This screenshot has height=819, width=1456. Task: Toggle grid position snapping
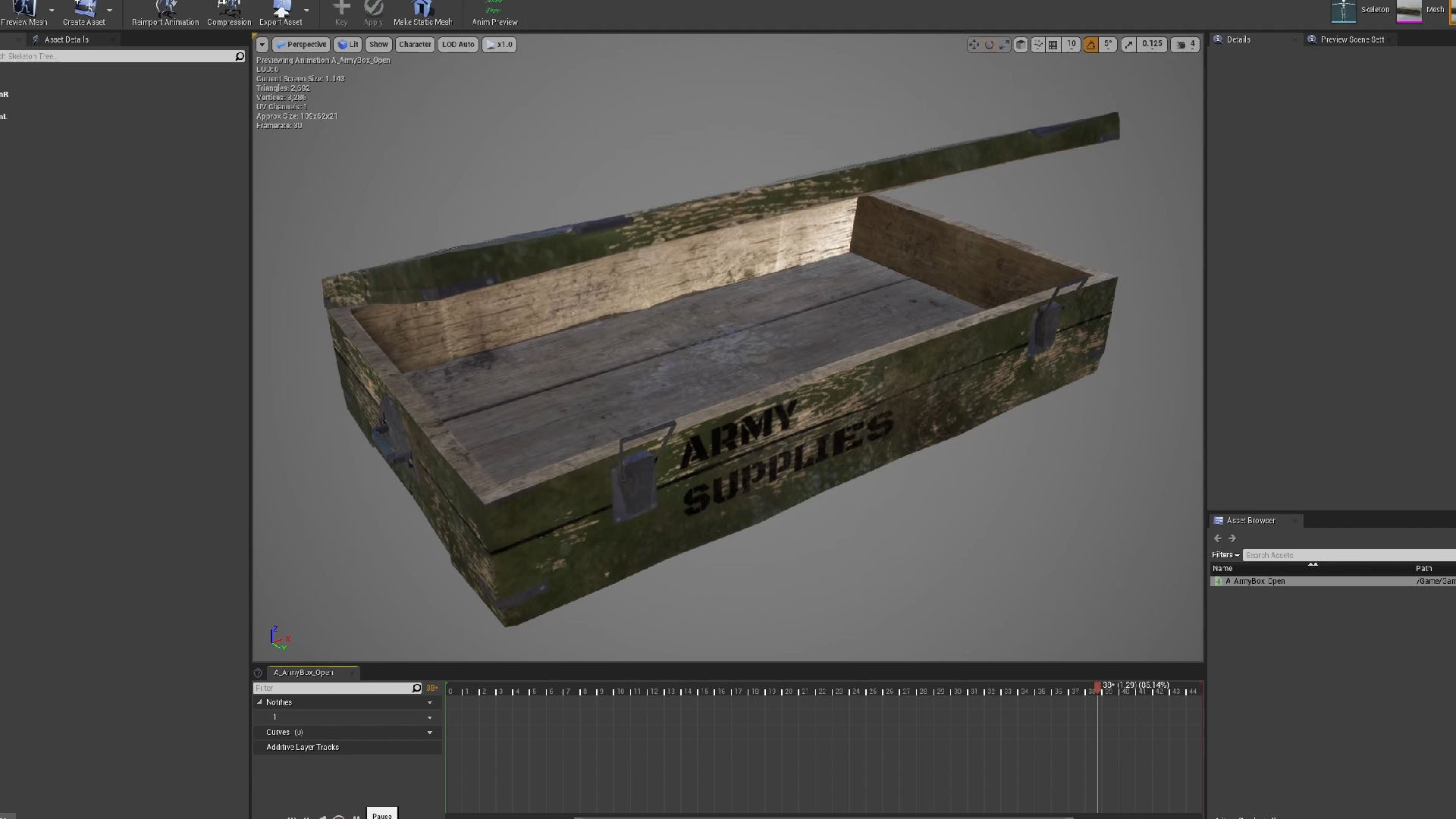[x=1053, y=45]
